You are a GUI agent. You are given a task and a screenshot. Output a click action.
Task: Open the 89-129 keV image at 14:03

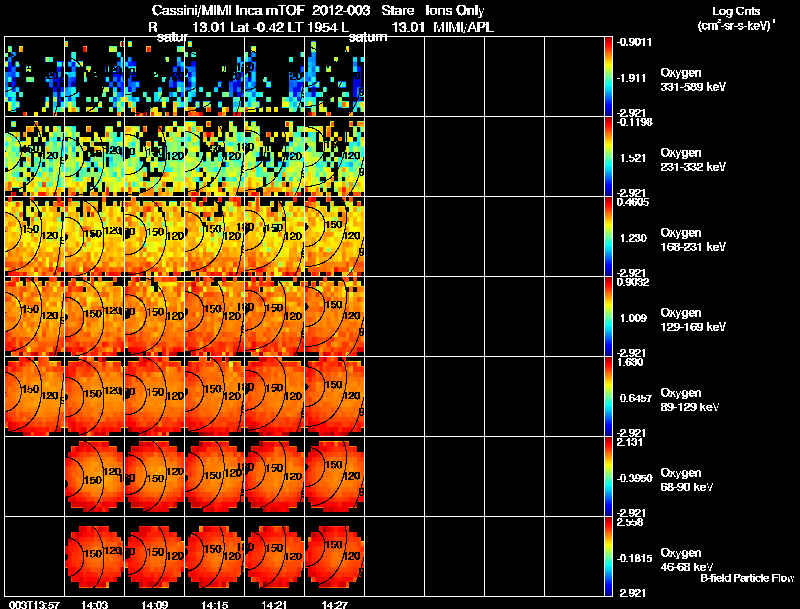click(94, 396)
